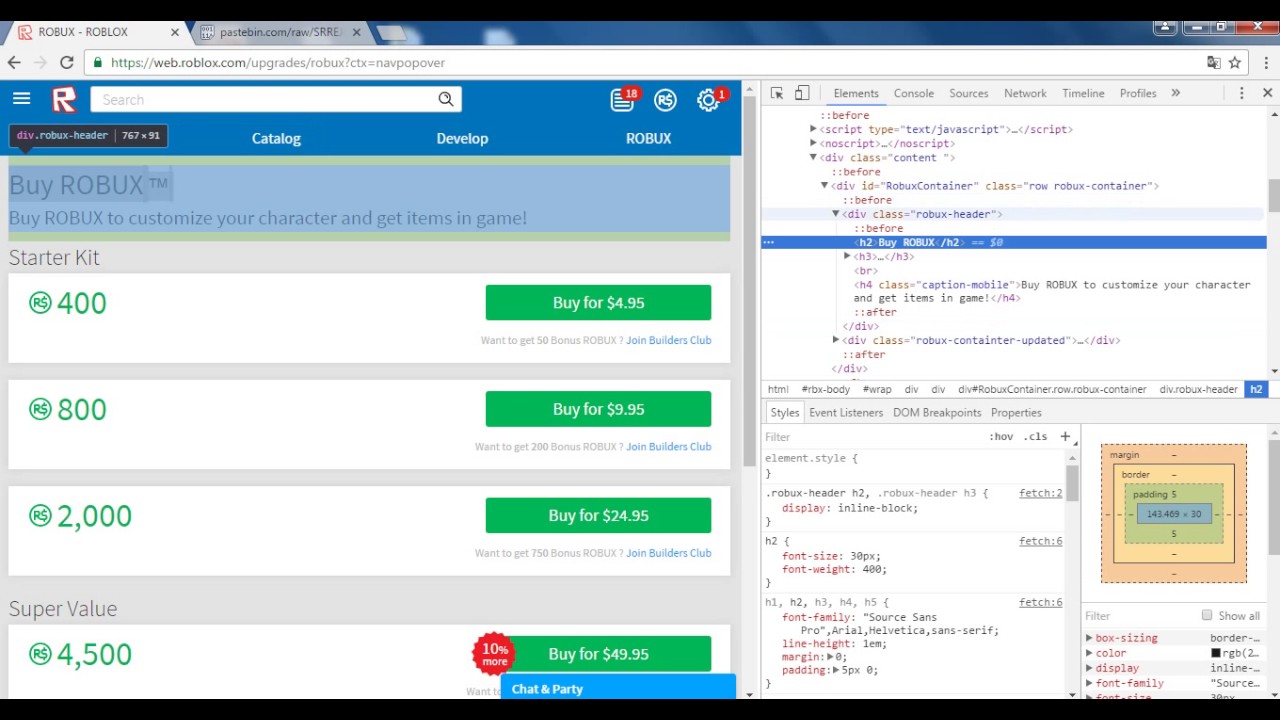Expand the script text/javascript node
Image resolution: width=1280 pixels, height=720 pixels.
pos(813,129)
